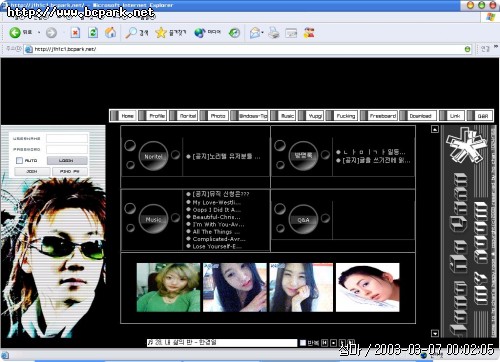Open the [공지]글을 쓰기전에 guestbook notice

(x=376, y=160)
